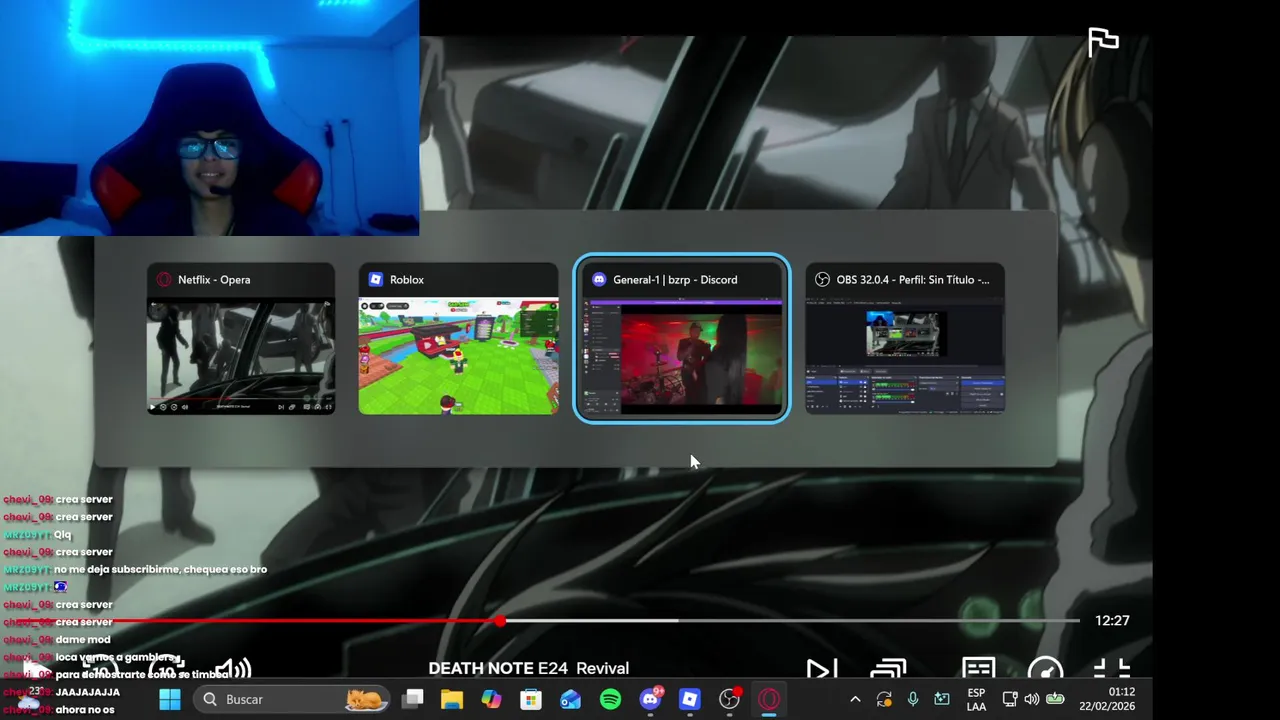Open Discord from the taskbar
Image resolution: width=1280 pixels, height=720 pixels.
tap(650, 699)
